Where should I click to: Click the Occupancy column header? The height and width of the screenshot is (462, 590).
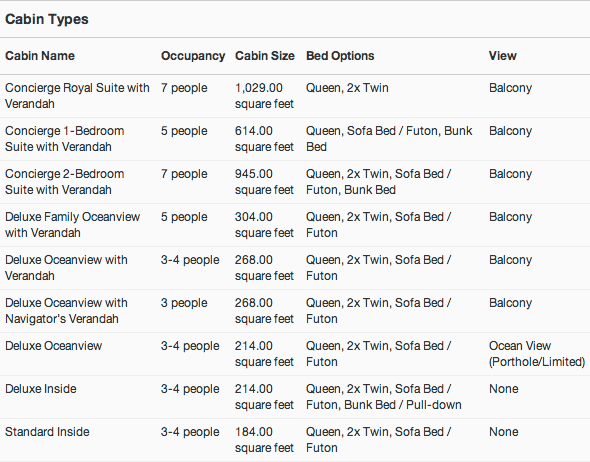pos(193,56)
